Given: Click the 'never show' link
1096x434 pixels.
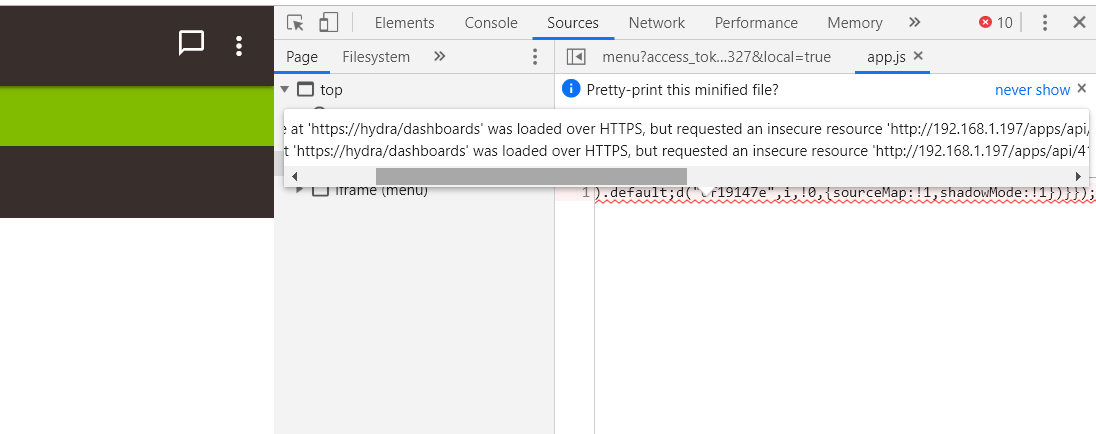Looking at the screenshot, I should (x=1032, y=90).
